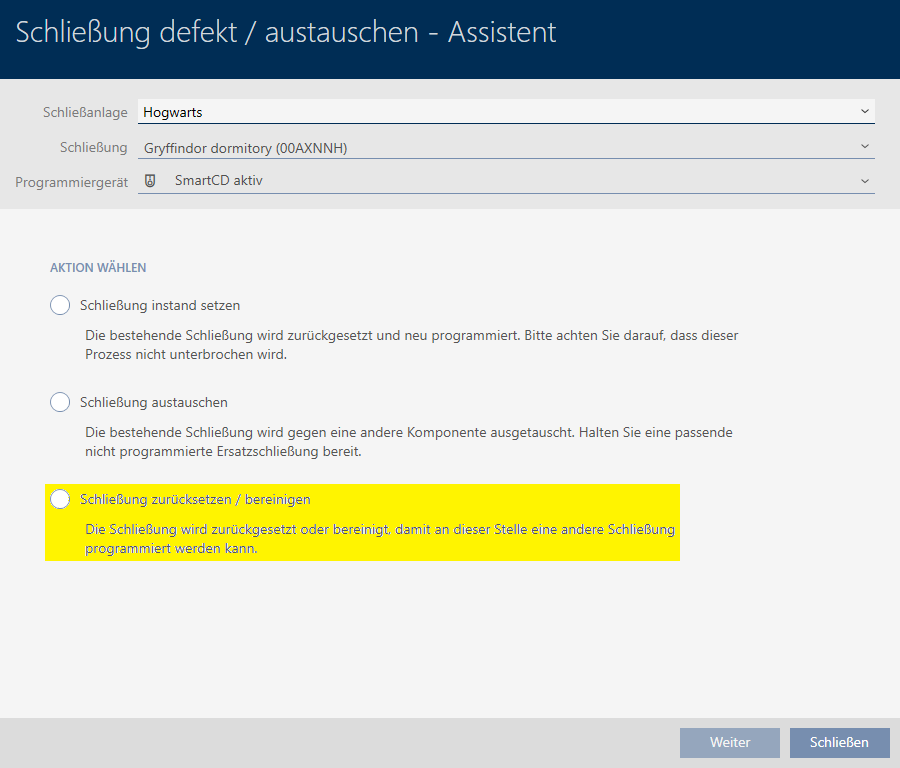
Task: Click the 'Schließung defekt / austauschen - Assistent' title
Action: coord(286,32)
